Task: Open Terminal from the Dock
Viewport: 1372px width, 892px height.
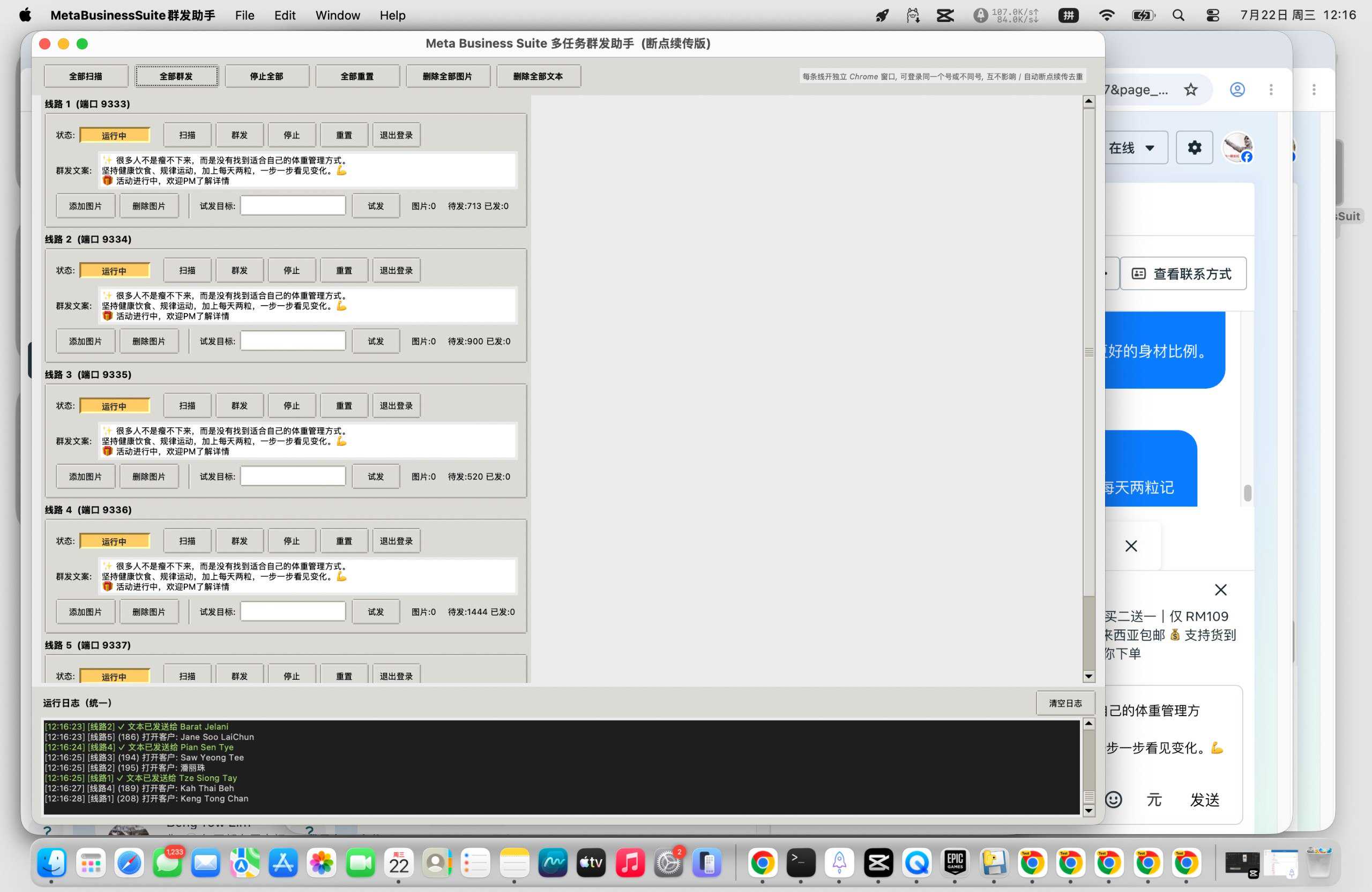Action: 801,863
